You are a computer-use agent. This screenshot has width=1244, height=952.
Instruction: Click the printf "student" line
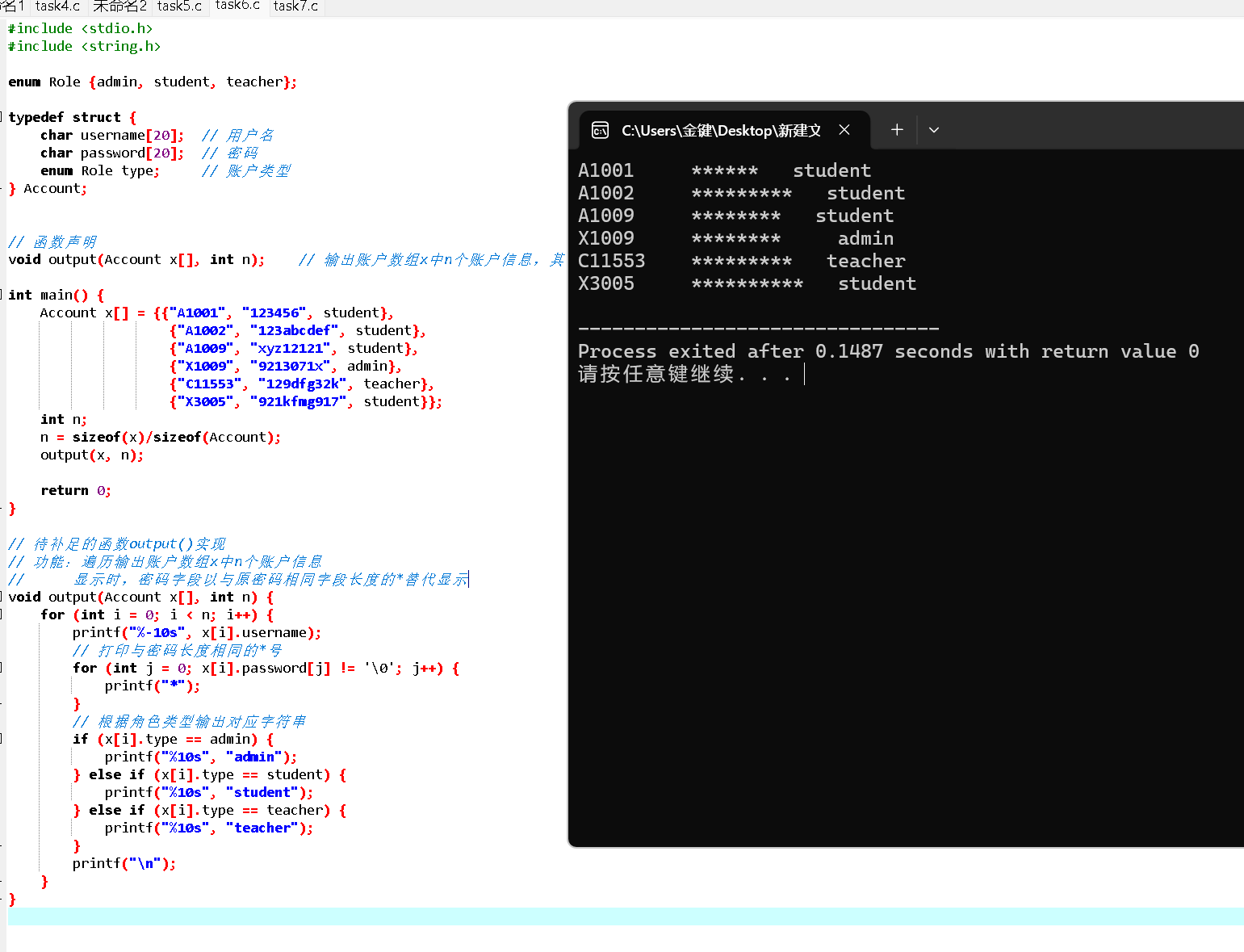click(209, 792)
